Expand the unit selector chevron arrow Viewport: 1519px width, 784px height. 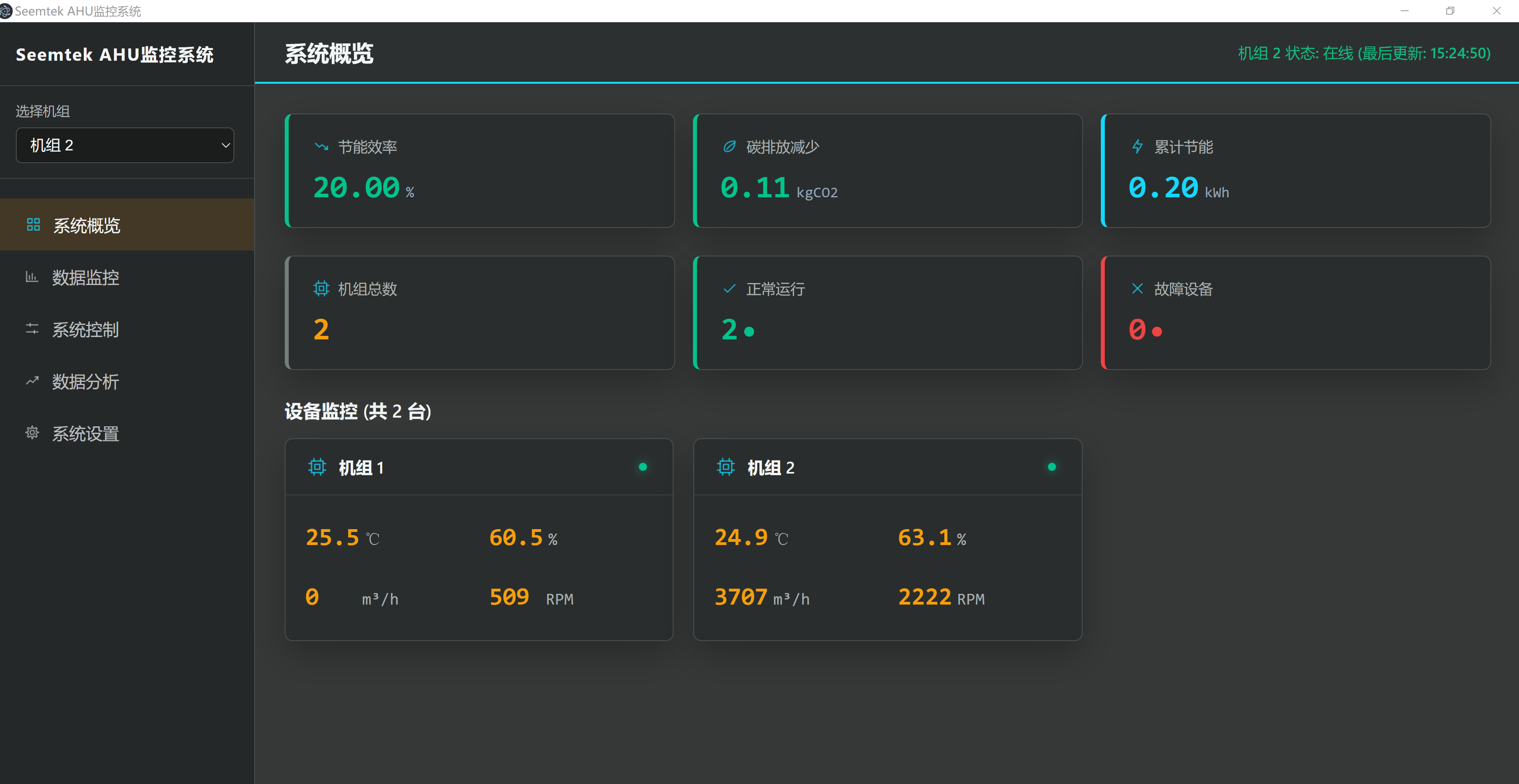pyautogui.click(x=225, y=145)
